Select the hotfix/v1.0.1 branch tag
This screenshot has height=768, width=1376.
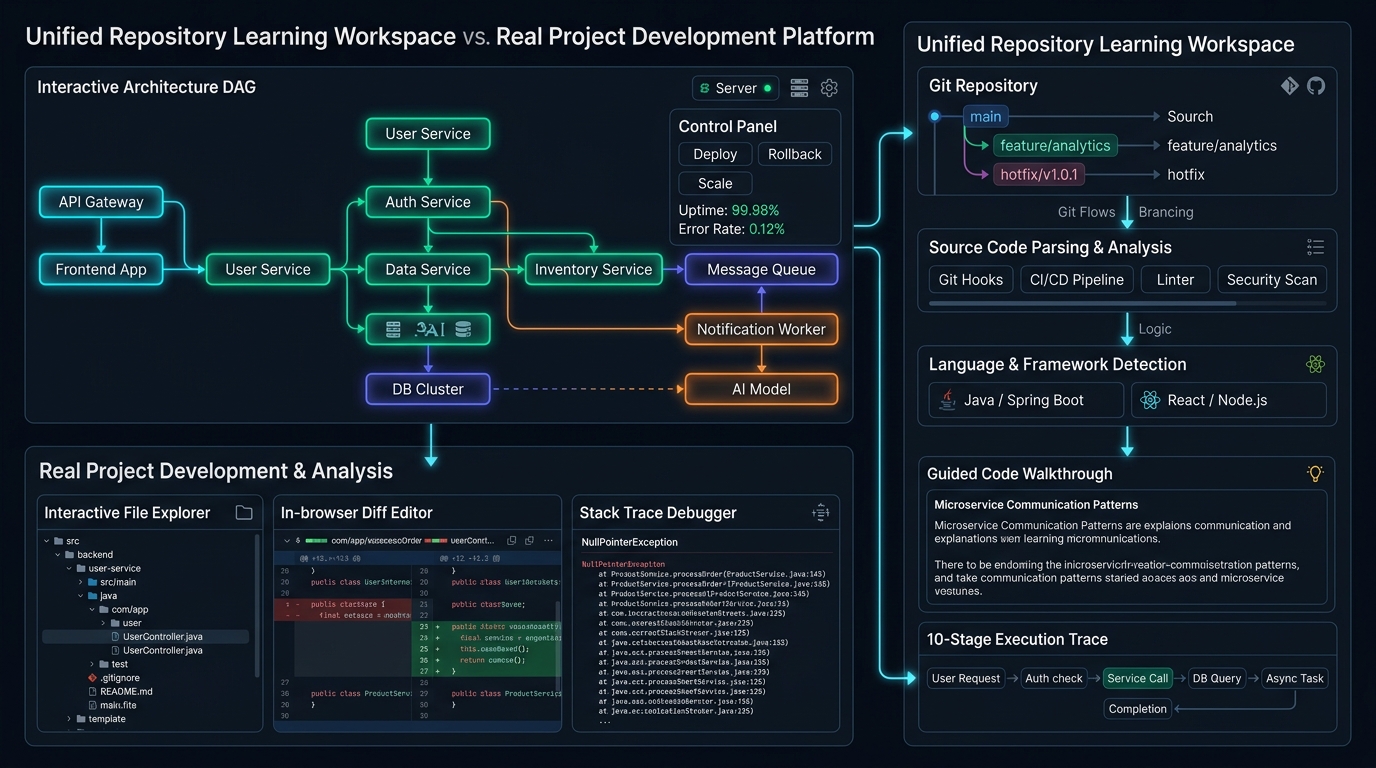tap(1039, 174)
